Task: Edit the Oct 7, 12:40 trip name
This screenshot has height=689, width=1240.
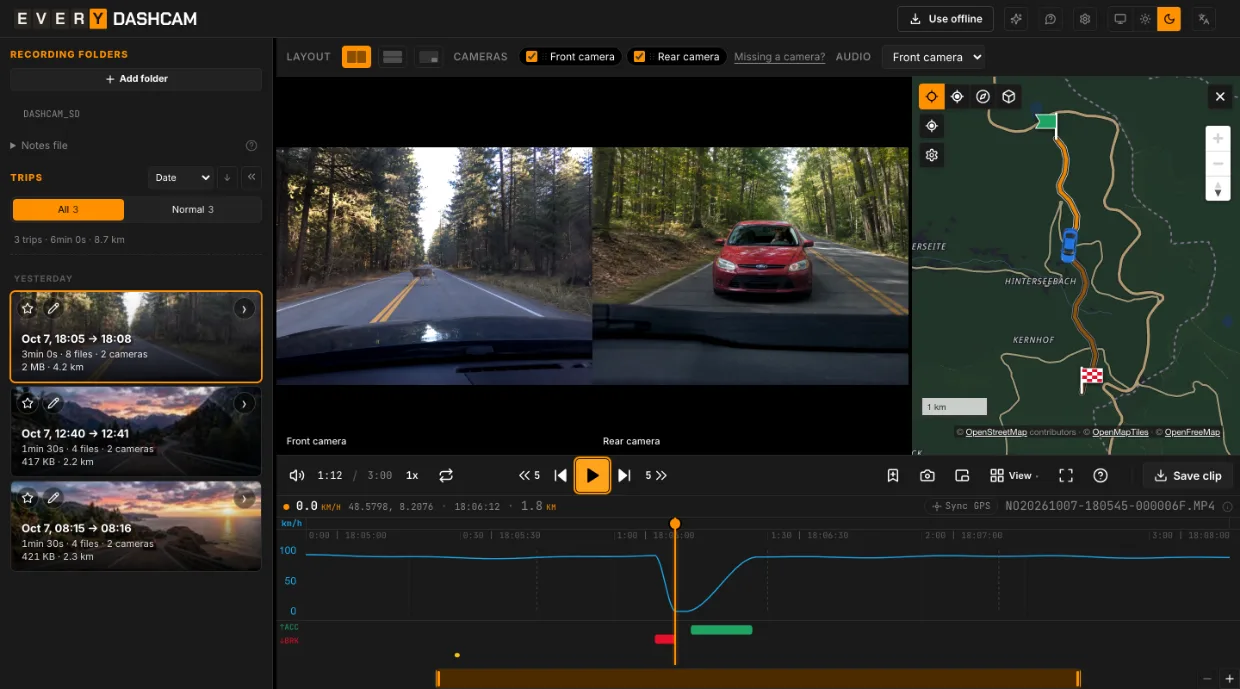Action: (54, 403)
